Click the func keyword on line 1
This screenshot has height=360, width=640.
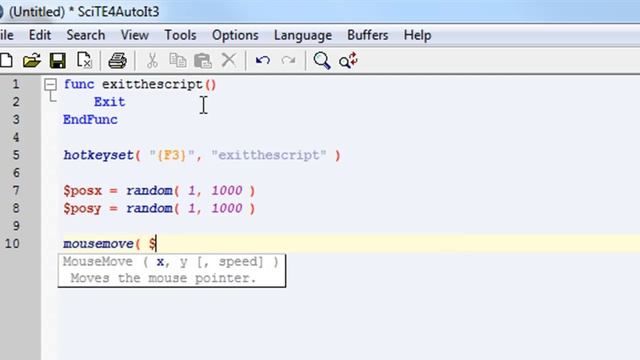(79, 84)
